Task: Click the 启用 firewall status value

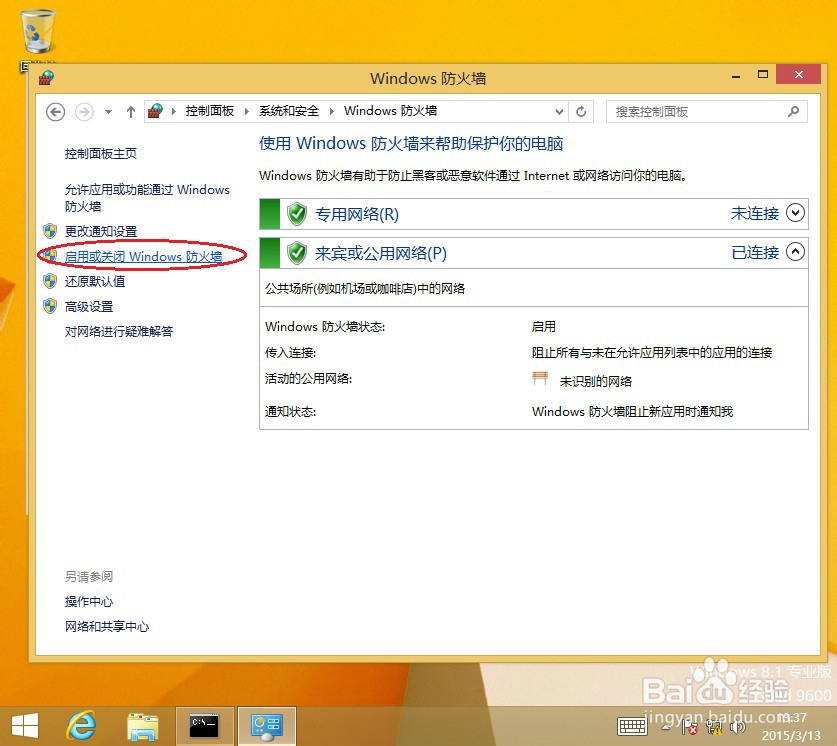Action: (x=543, y=327)
